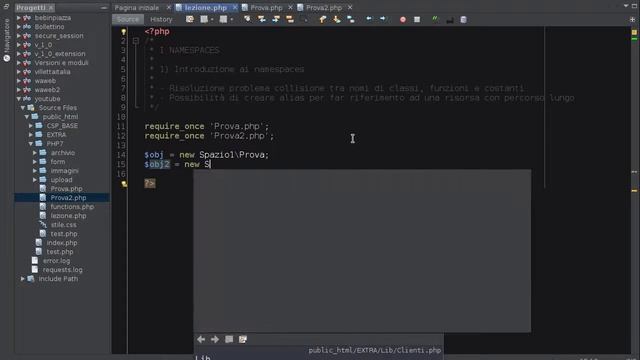Click the lightbulb hint on line 1

(123, 31)
